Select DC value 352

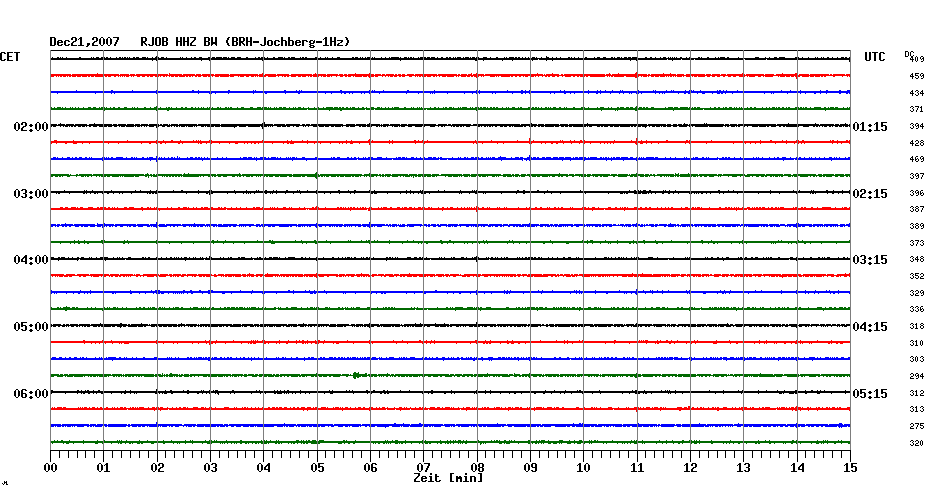point(916,276)
